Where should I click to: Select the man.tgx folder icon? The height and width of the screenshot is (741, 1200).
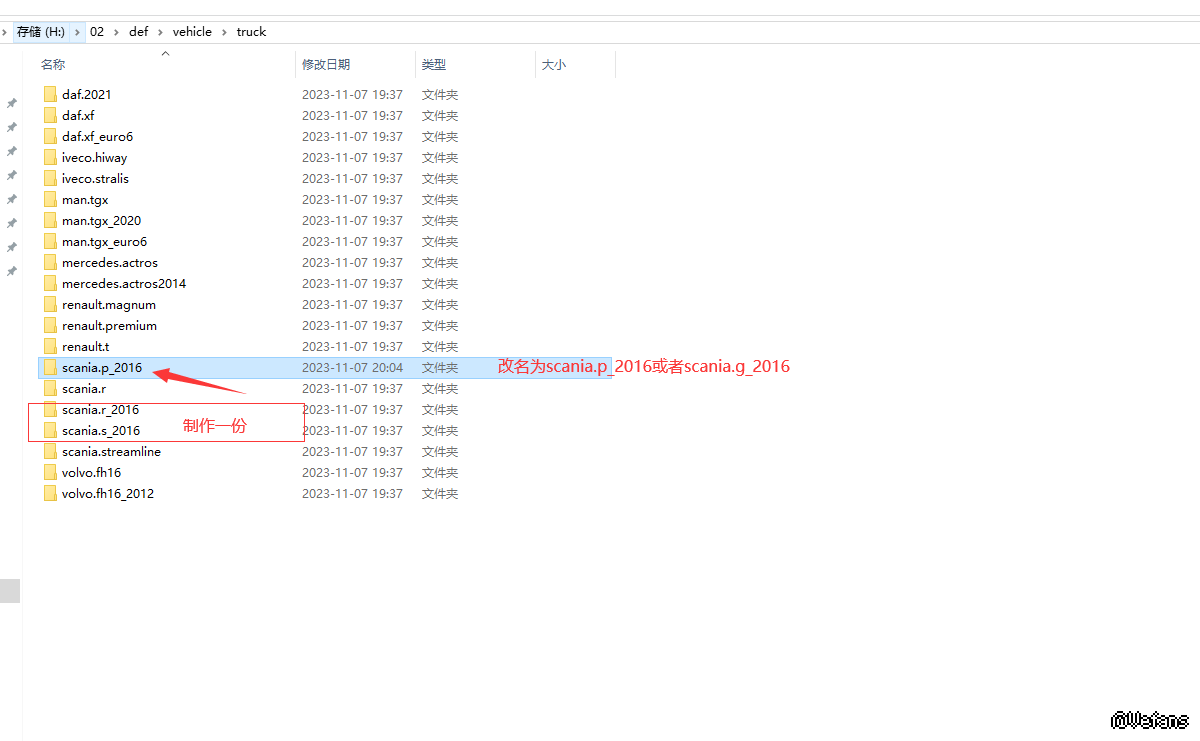[50, 199]
